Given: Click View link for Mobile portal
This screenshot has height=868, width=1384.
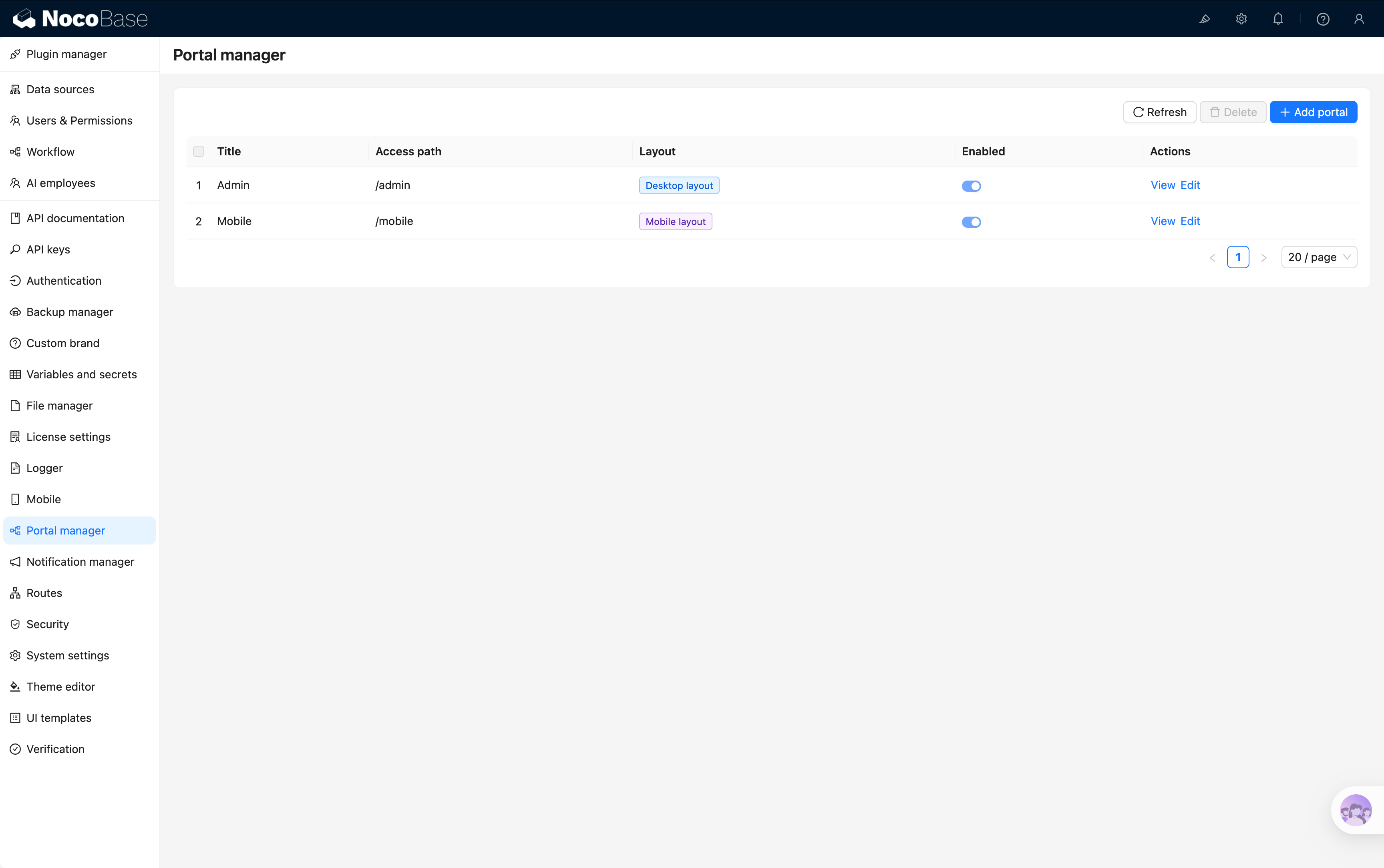Looking at the screenshot, I should coord(1163,221).
